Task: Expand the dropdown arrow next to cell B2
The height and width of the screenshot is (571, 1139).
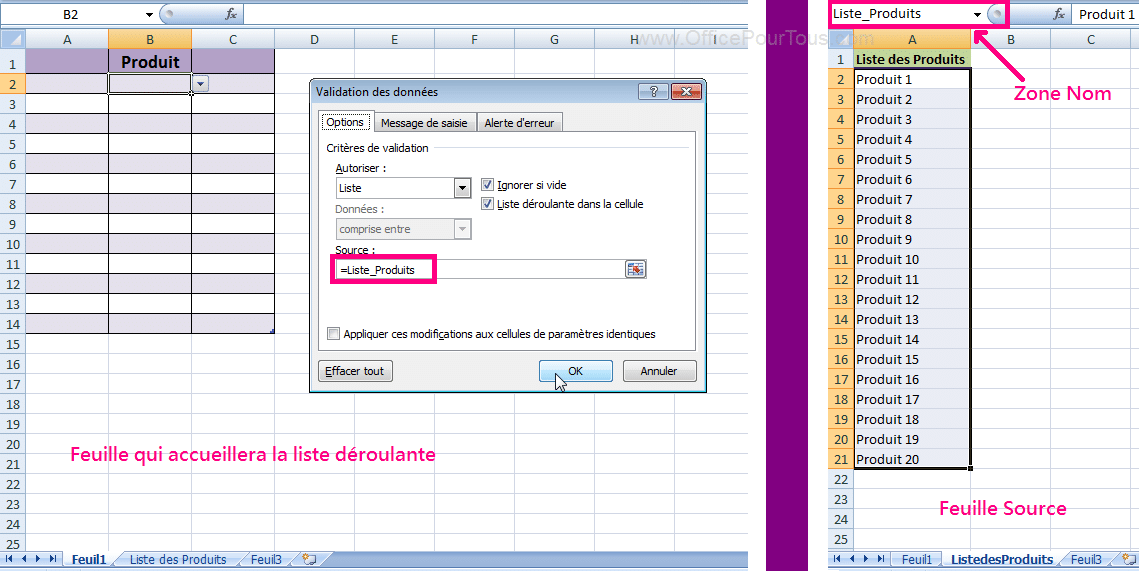Action: [200, 84]
